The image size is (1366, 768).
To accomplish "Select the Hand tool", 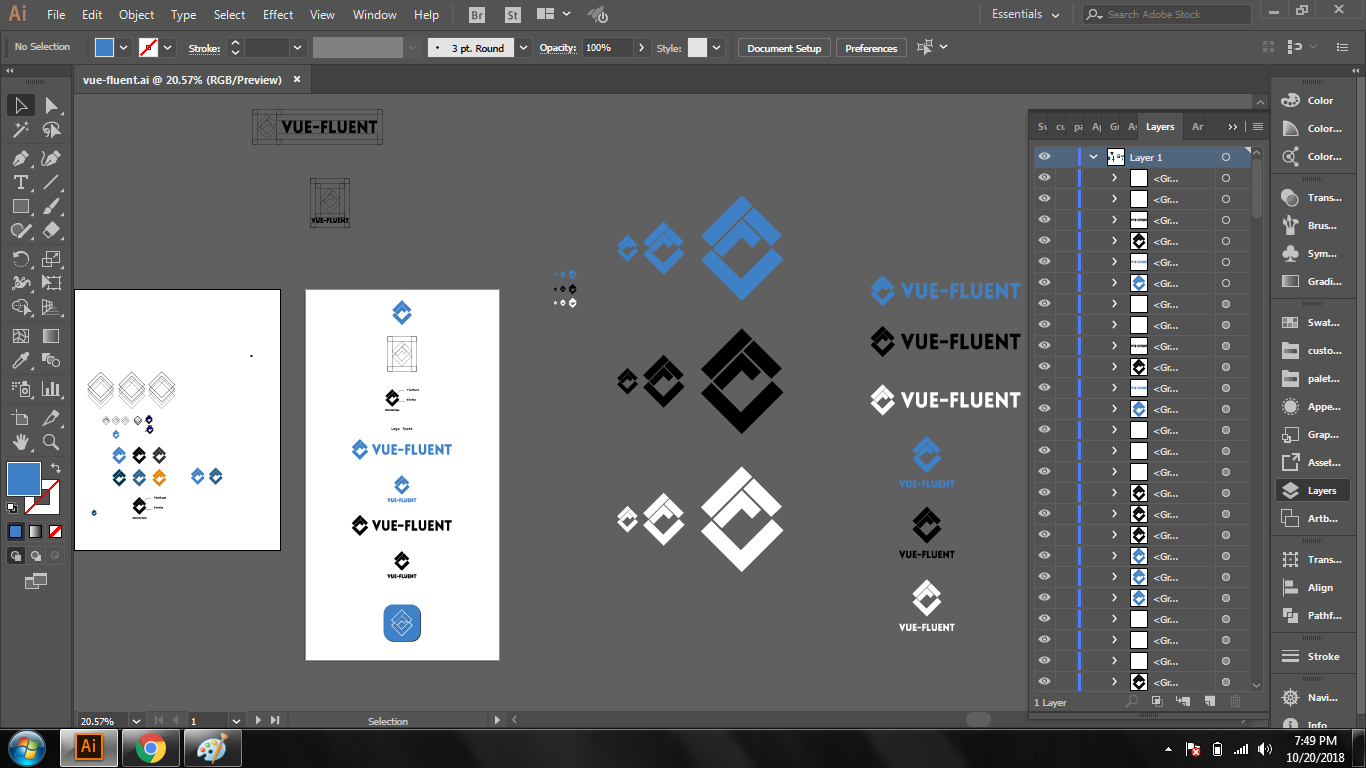I will coord(20,441).
